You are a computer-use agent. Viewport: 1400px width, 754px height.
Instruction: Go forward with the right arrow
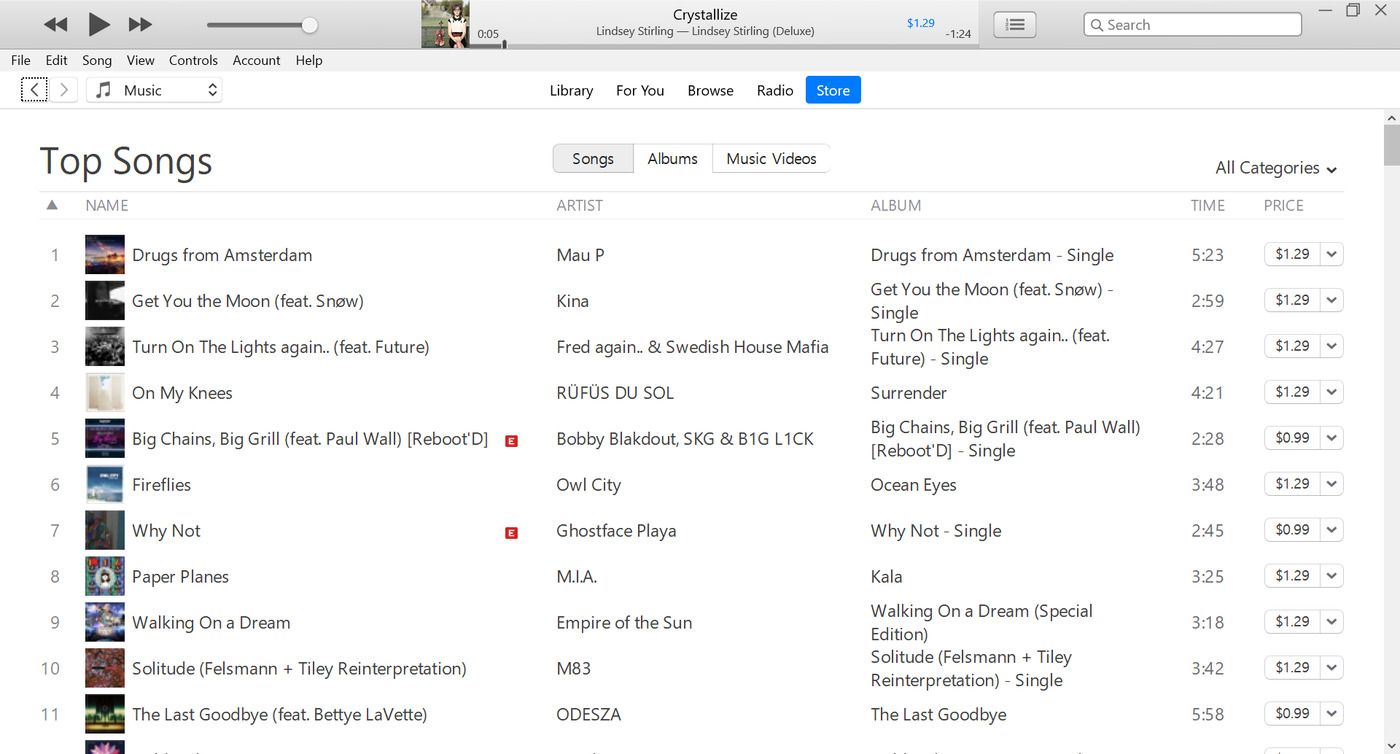64,90
